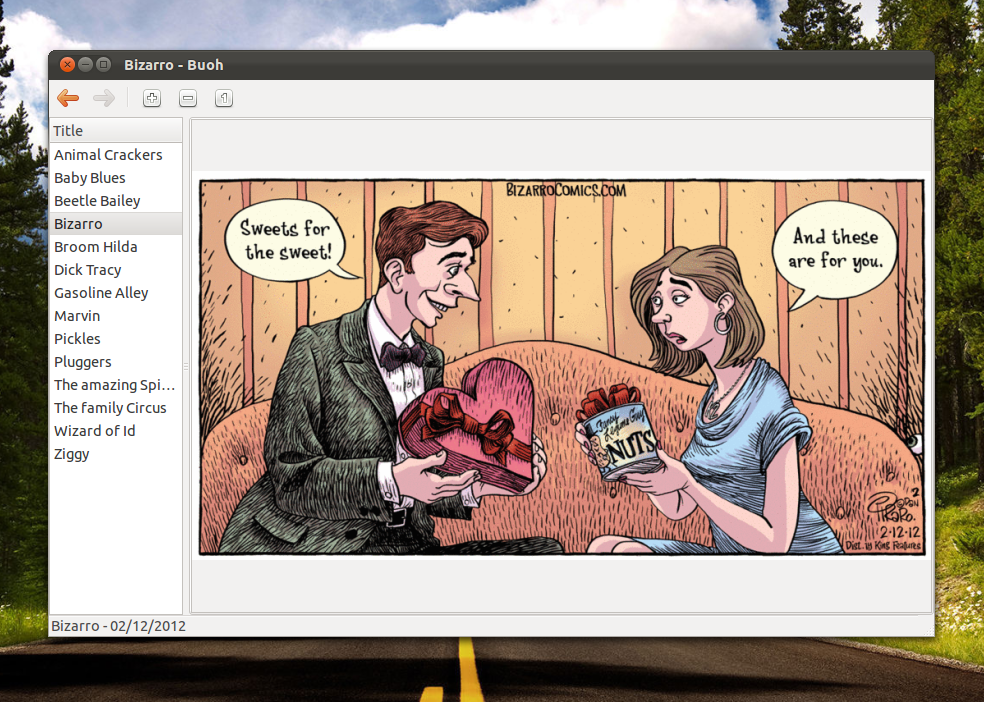
Task: Click the highlighted Bizarro entry
Action: (116, 224)
